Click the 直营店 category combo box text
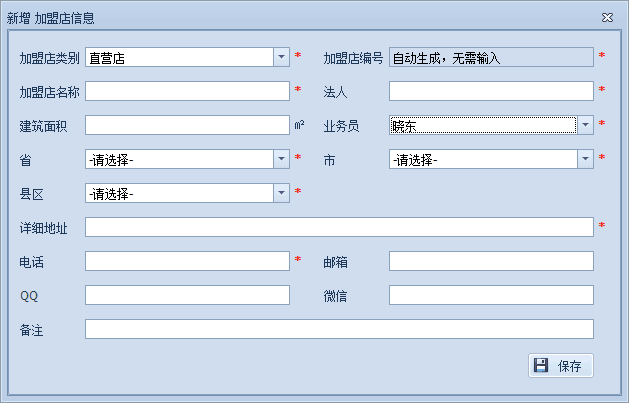 pyautogui.click(x=179, y=57)
